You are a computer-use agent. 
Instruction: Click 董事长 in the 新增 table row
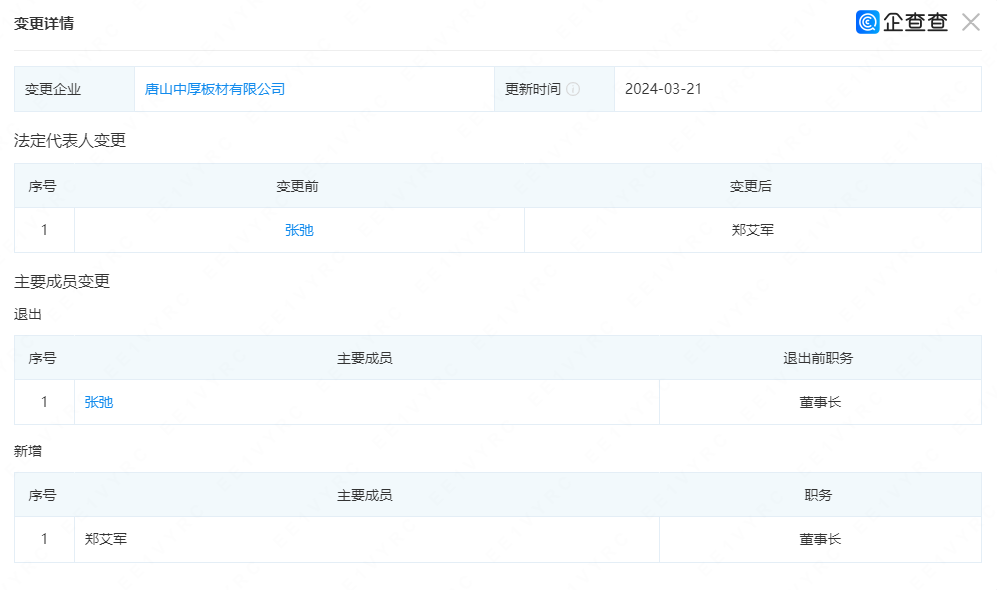pos(820,539)
